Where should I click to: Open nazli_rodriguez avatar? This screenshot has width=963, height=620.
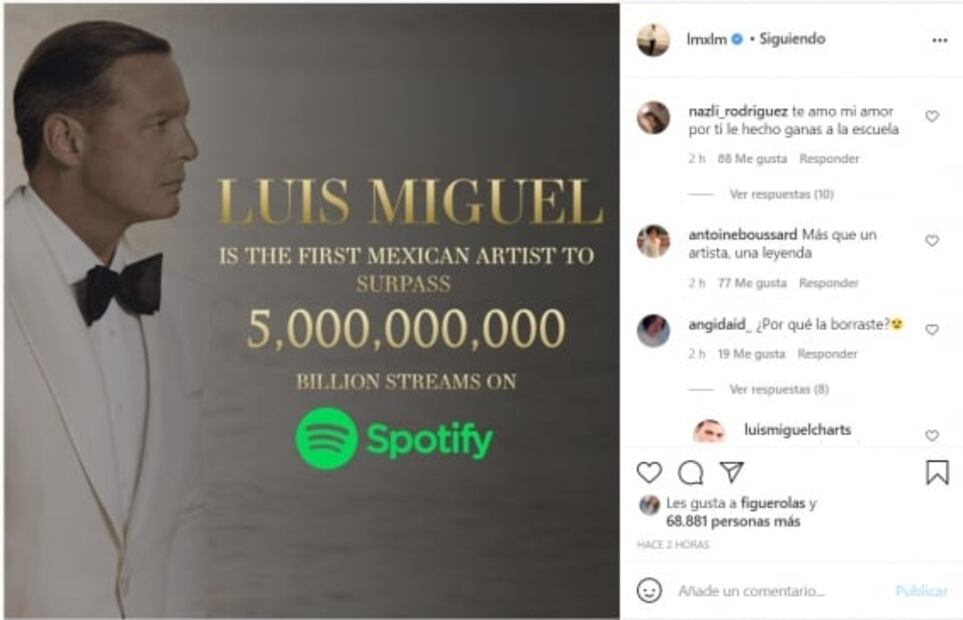[653, 117]
